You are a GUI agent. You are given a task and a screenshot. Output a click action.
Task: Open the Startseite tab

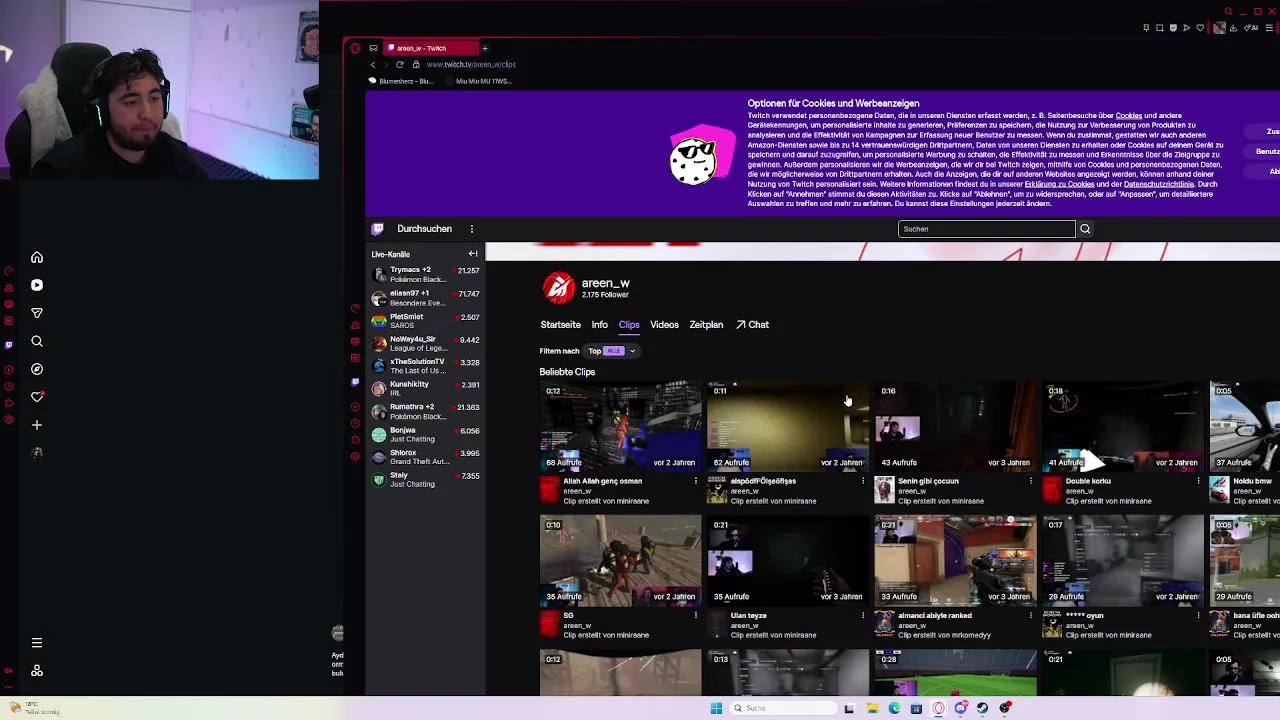click(560, 325)
